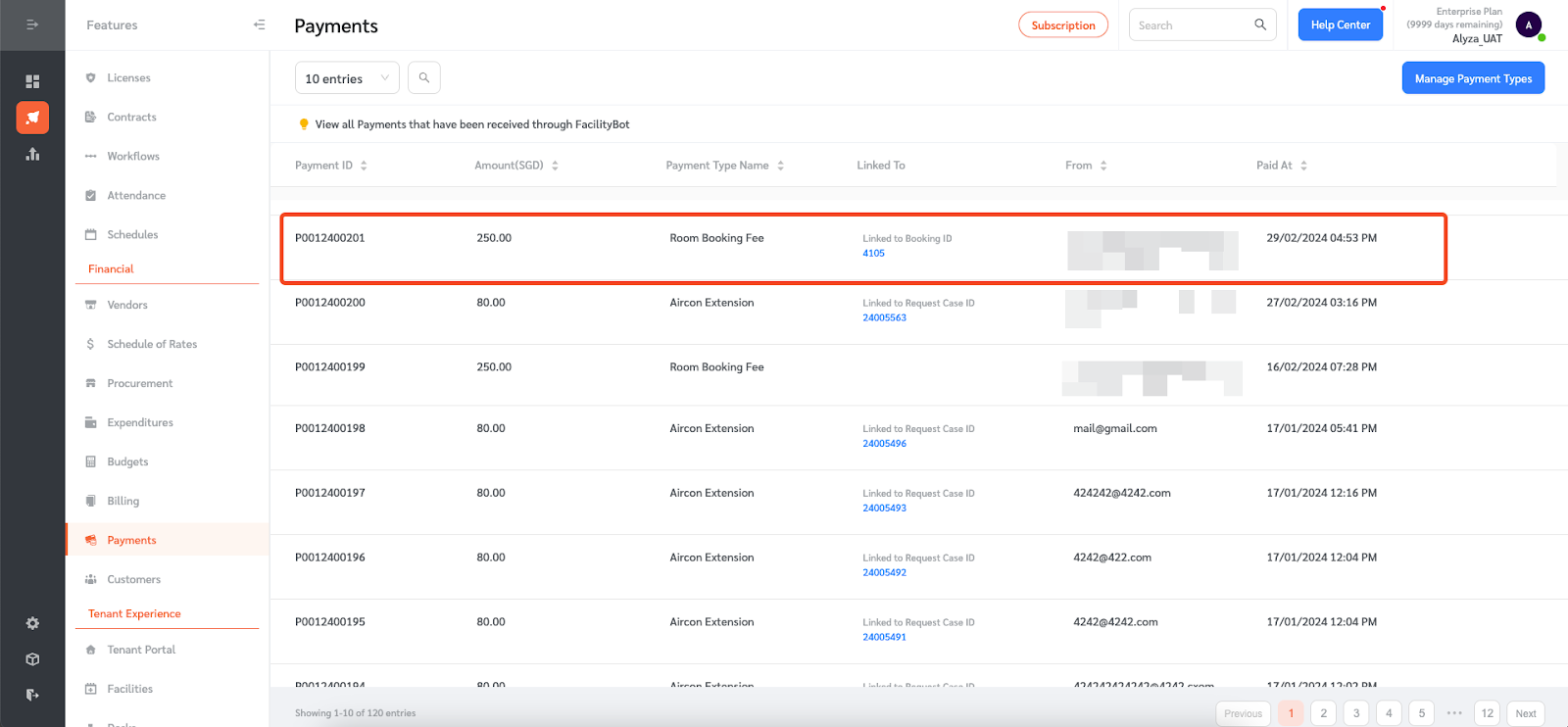1568x727 pixels.
Task: Jump to last page 12
Action: coord(1487,713)
